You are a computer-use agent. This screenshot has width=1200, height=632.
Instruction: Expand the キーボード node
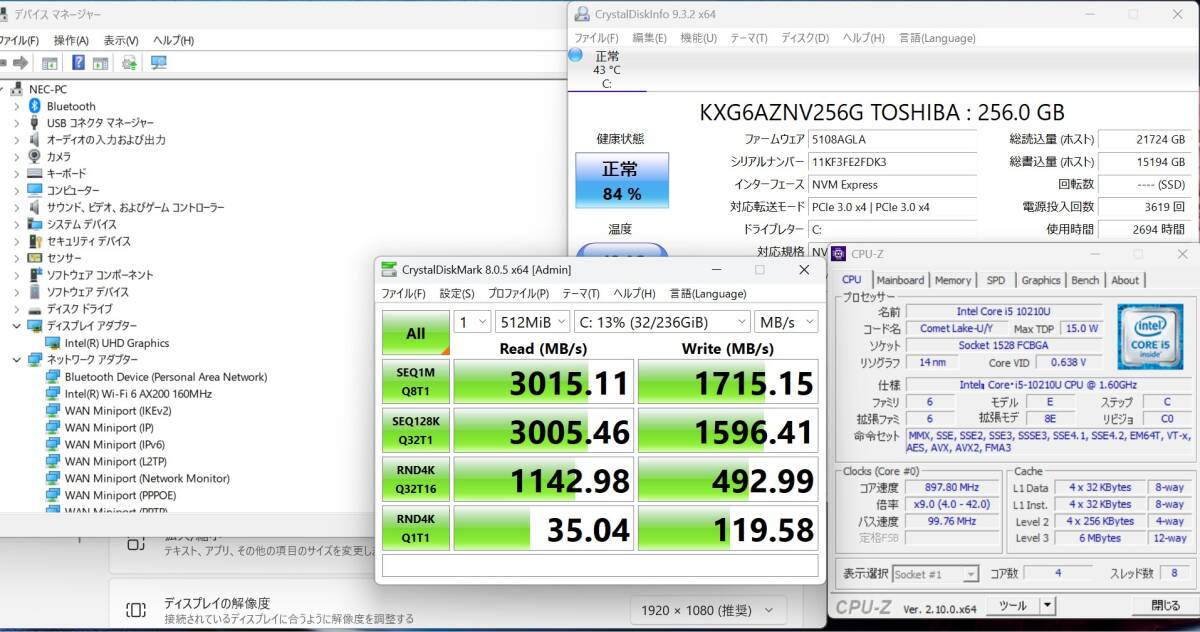(16, 173)
